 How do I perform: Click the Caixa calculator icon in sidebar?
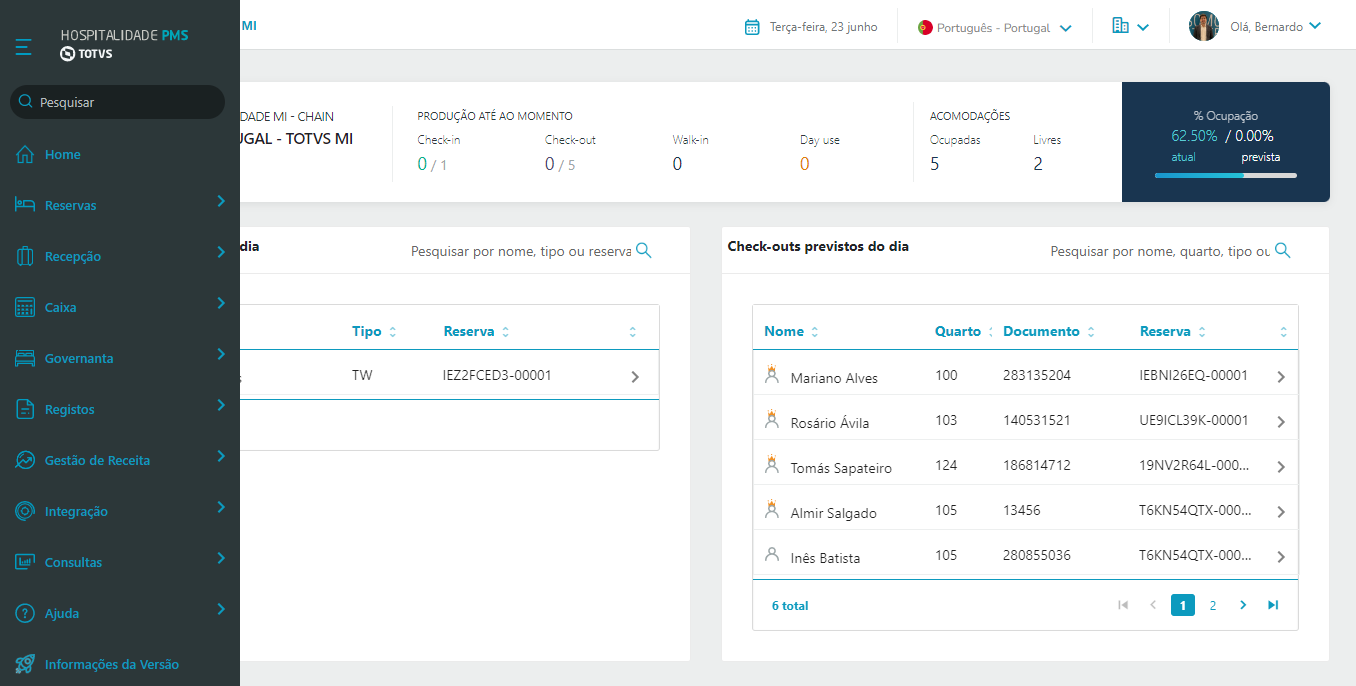pos(25,307)
